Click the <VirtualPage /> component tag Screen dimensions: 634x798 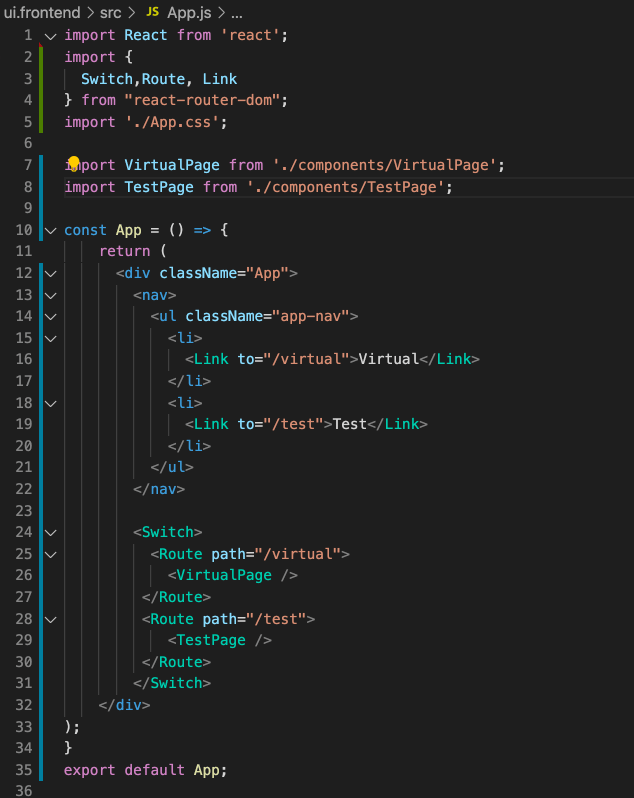click(x=233, y=575)
